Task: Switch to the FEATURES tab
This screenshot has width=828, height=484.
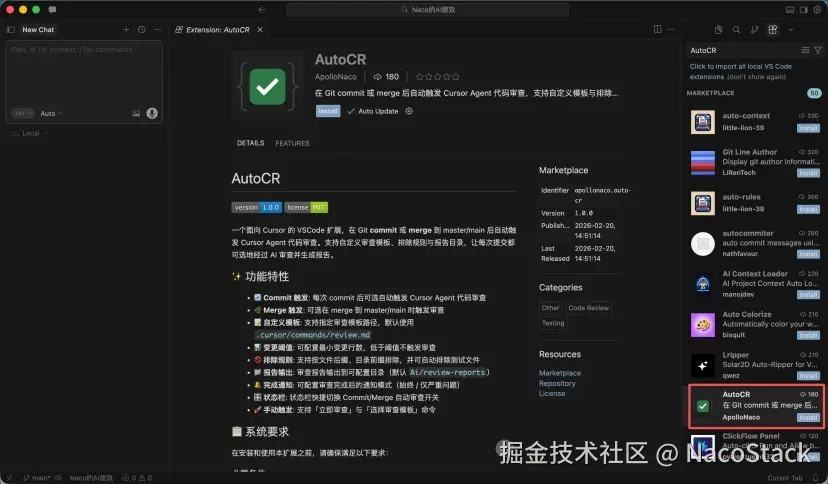Action: [292, 143]
